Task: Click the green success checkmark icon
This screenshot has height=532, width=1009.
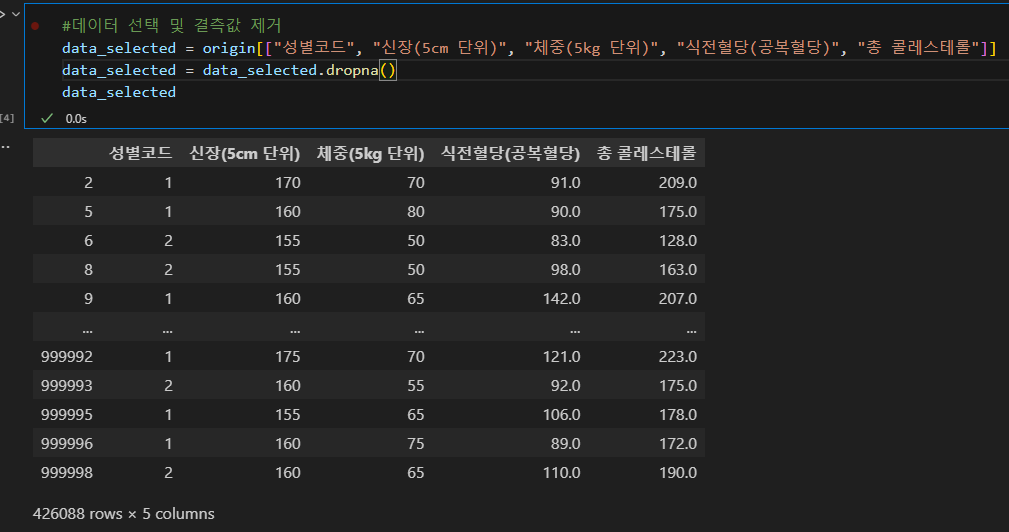Action: tap(47, 118)
